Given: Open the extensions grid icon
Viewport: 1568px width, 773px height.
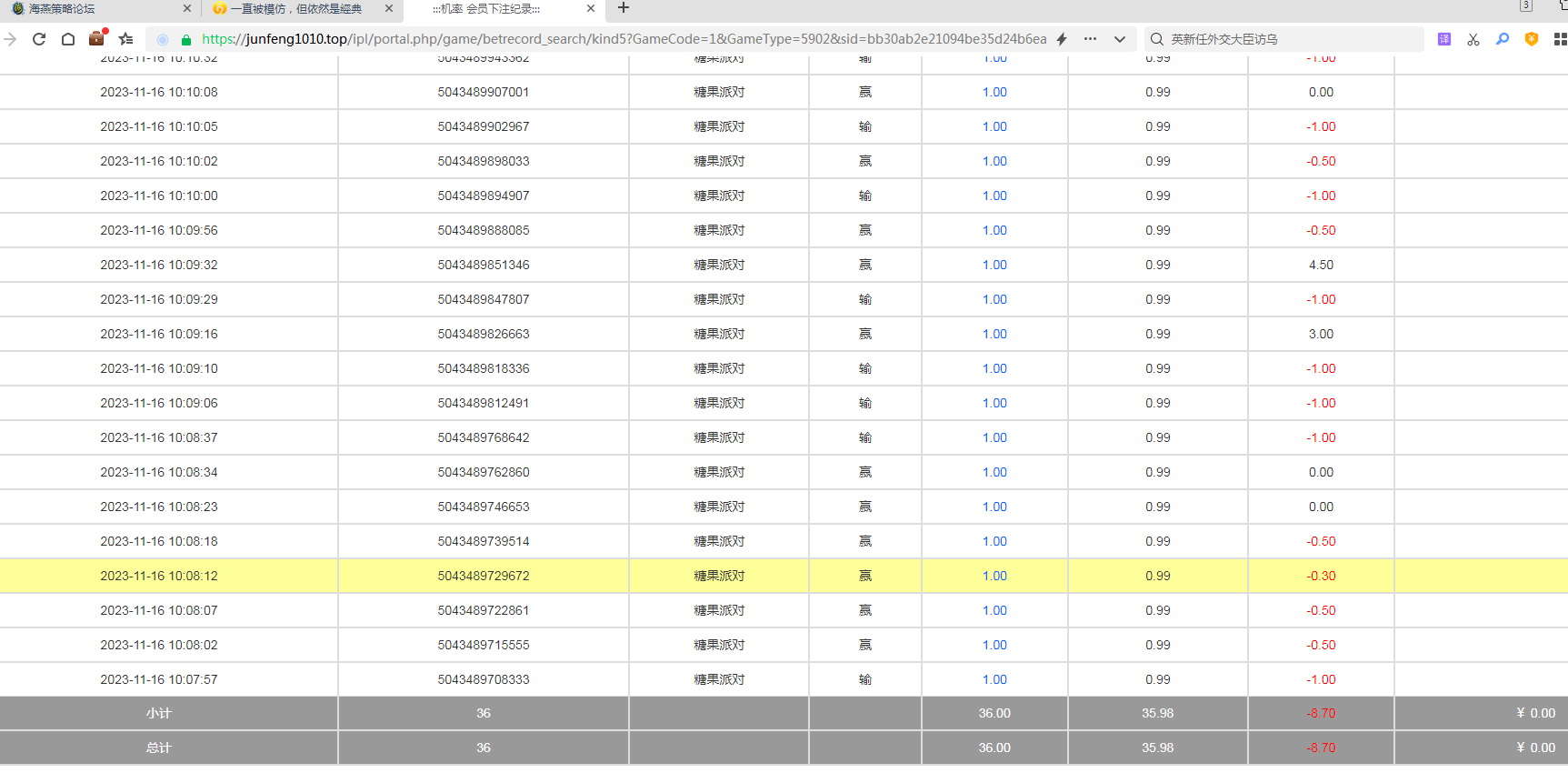Looking at the screenshot, I should point(1560,39).
